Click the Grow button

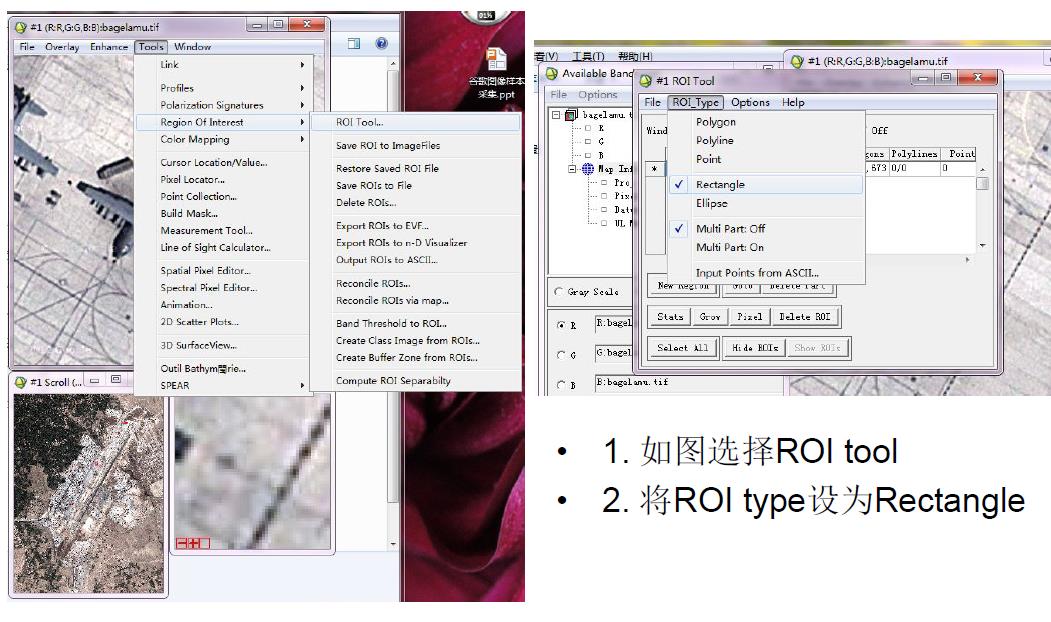tap(710, 317)
